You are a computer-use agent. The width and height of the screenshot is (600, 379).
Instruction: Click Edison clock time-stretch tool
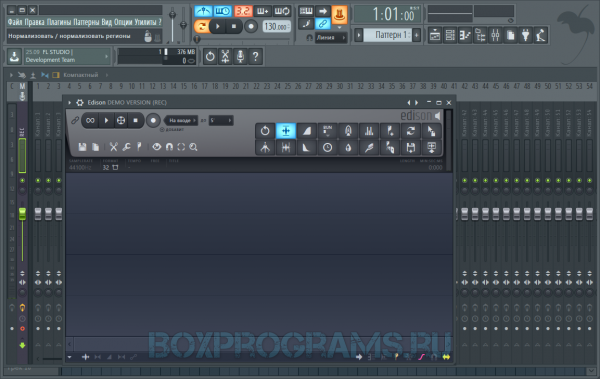(328, 147)
